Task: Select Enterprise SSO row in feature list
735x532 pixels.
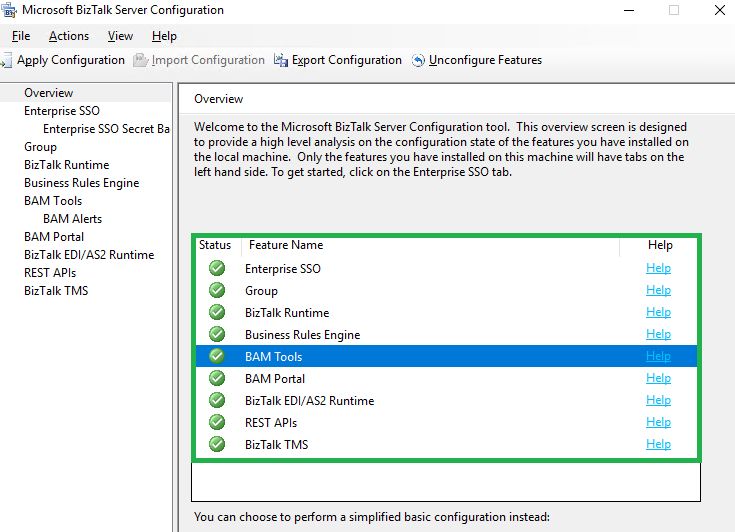Action: coord(446,269)
